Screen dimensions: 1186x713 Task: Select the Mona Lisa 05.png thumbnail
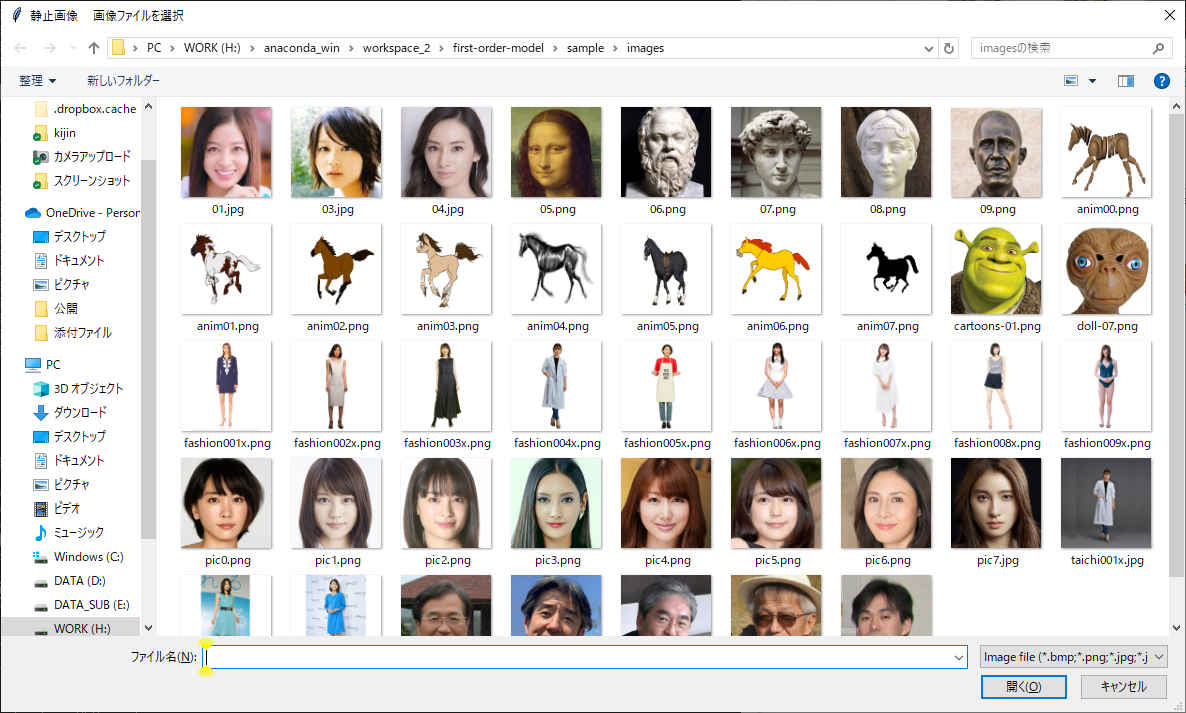coord(555,152)
